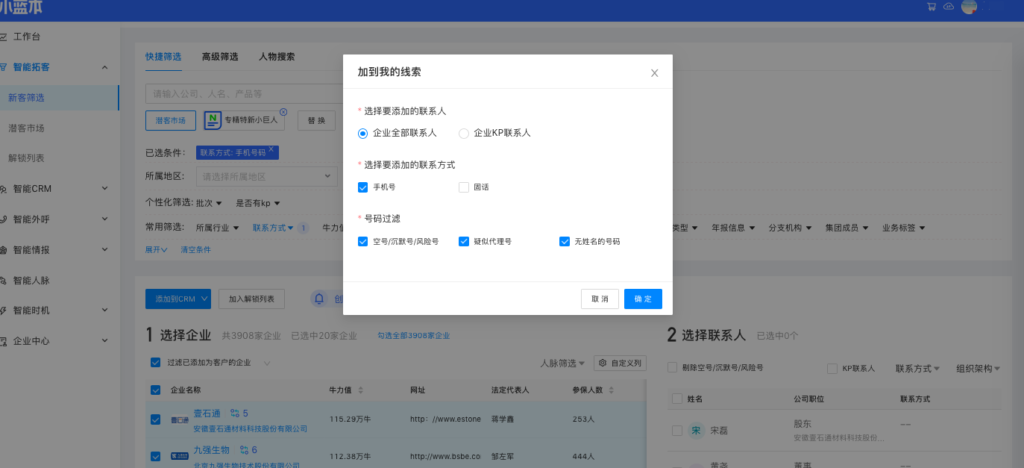This screenshot has height=468, width=1024.
Task: Toggle the 疑似代理号 filter checkbox
Action: 464,241
